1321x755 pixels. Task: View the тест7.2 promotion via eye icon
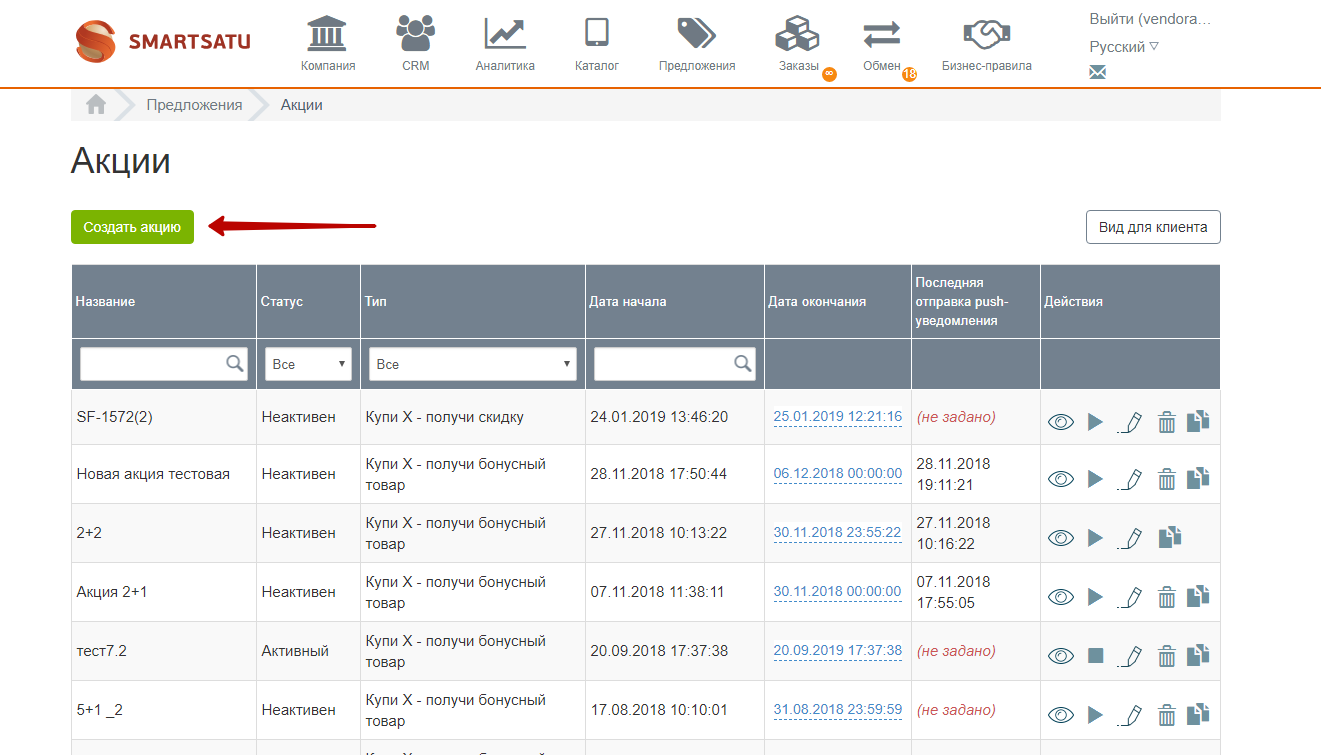(x=1061, y=656)
